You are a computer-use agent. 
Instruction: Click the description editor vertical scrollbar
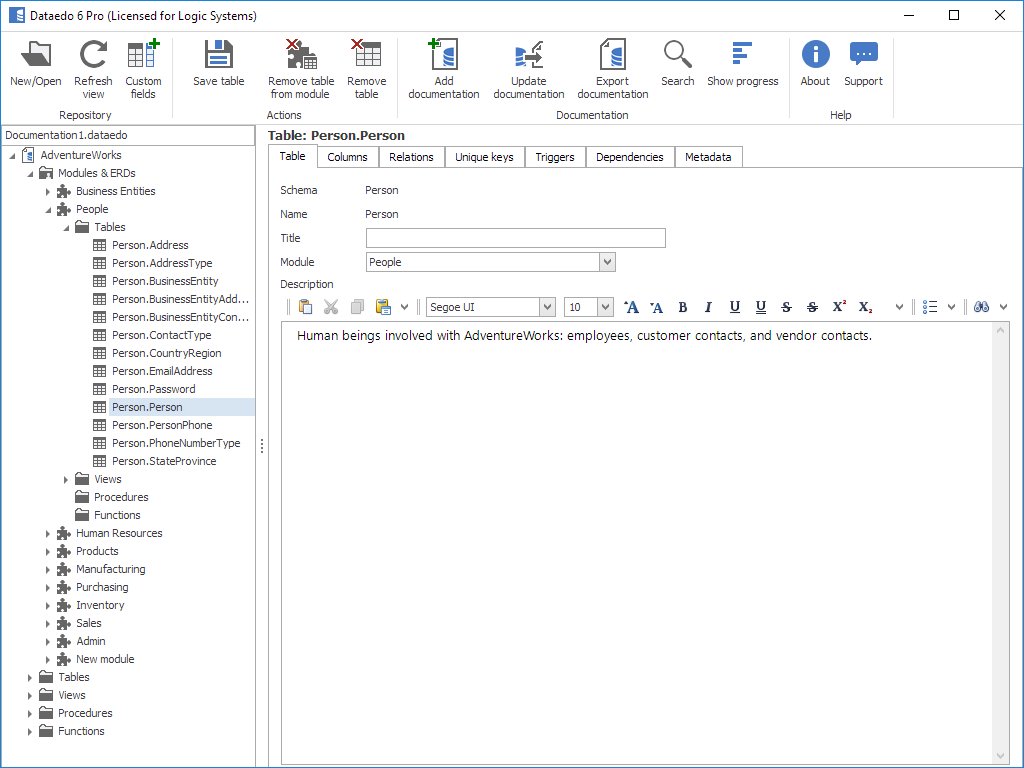(1002, 540)
